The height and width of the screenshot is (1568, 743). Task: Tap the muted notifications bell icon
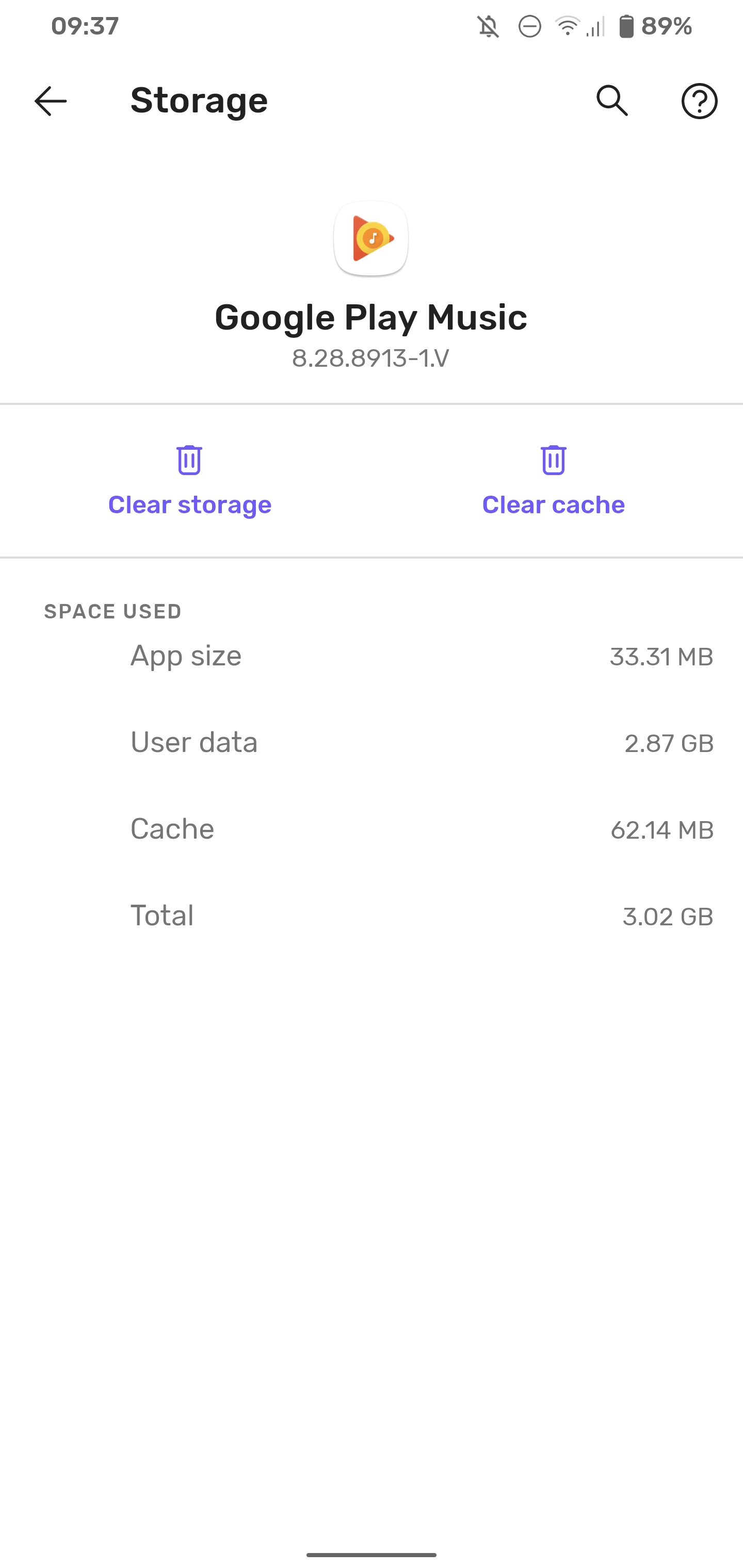489,27
